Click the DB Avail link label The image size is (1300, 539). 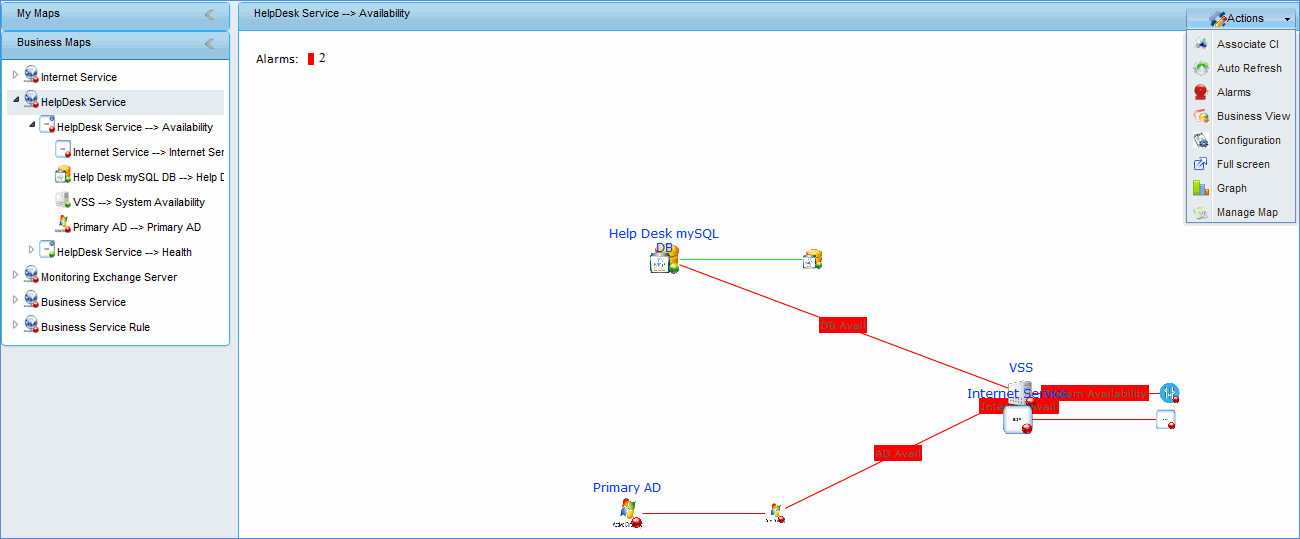click(x=843, y=325)
